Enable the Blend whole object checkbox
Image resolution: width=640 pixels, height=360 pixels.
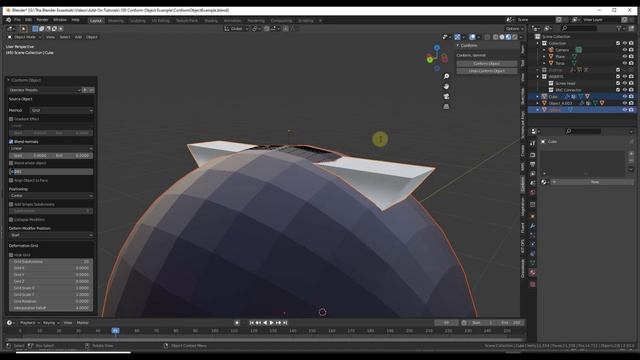(x=11, y=163)
